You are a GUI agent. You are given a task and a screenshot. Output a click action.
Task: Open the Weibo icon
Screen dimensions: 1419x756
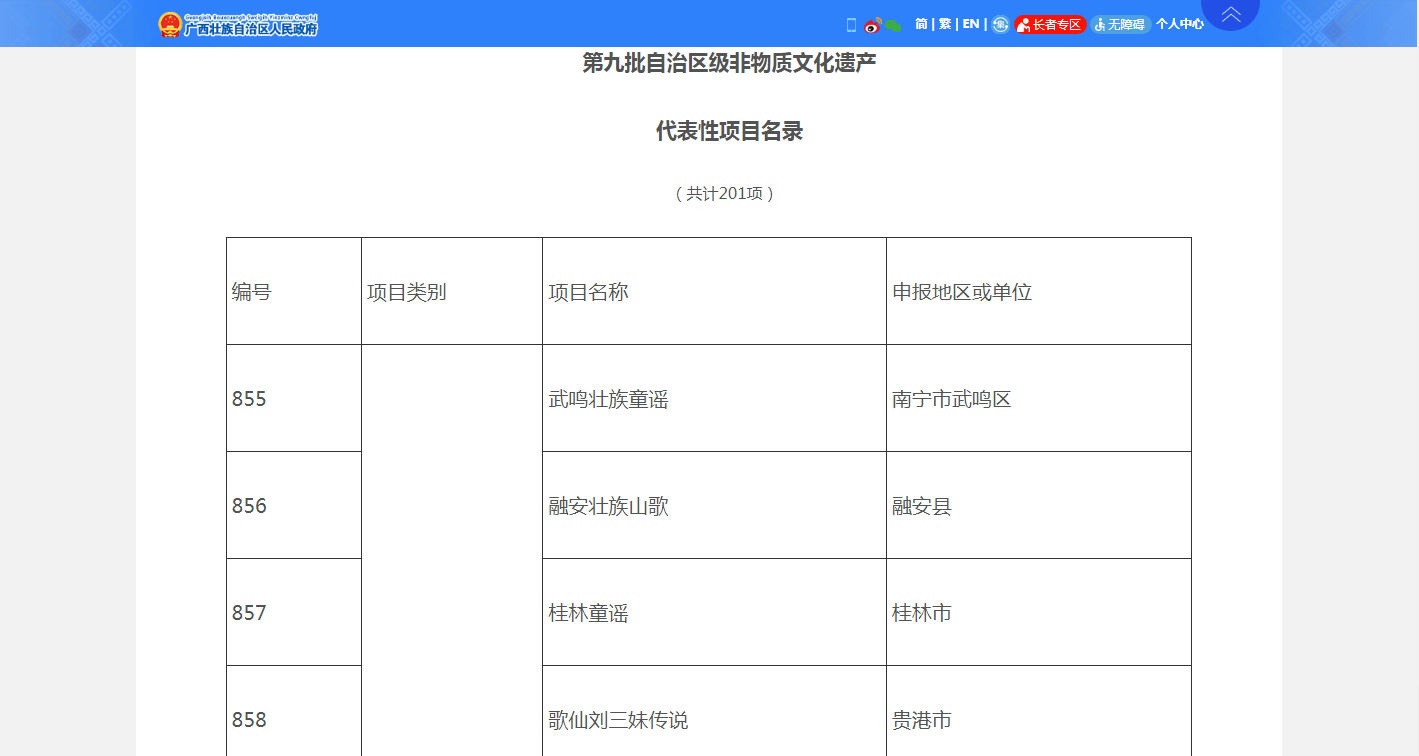(873, 25)
